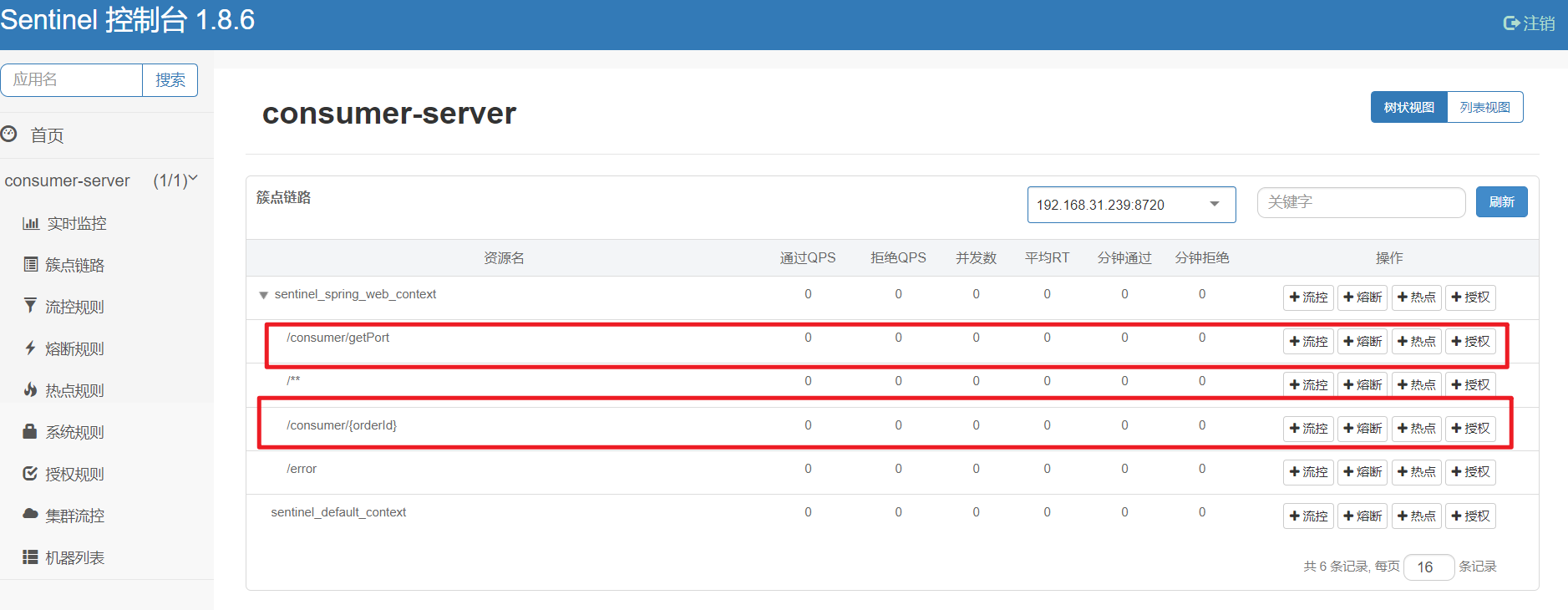
Task: Add 熔断 rule for sentinel_default_context
Action: pos(1362,516)
